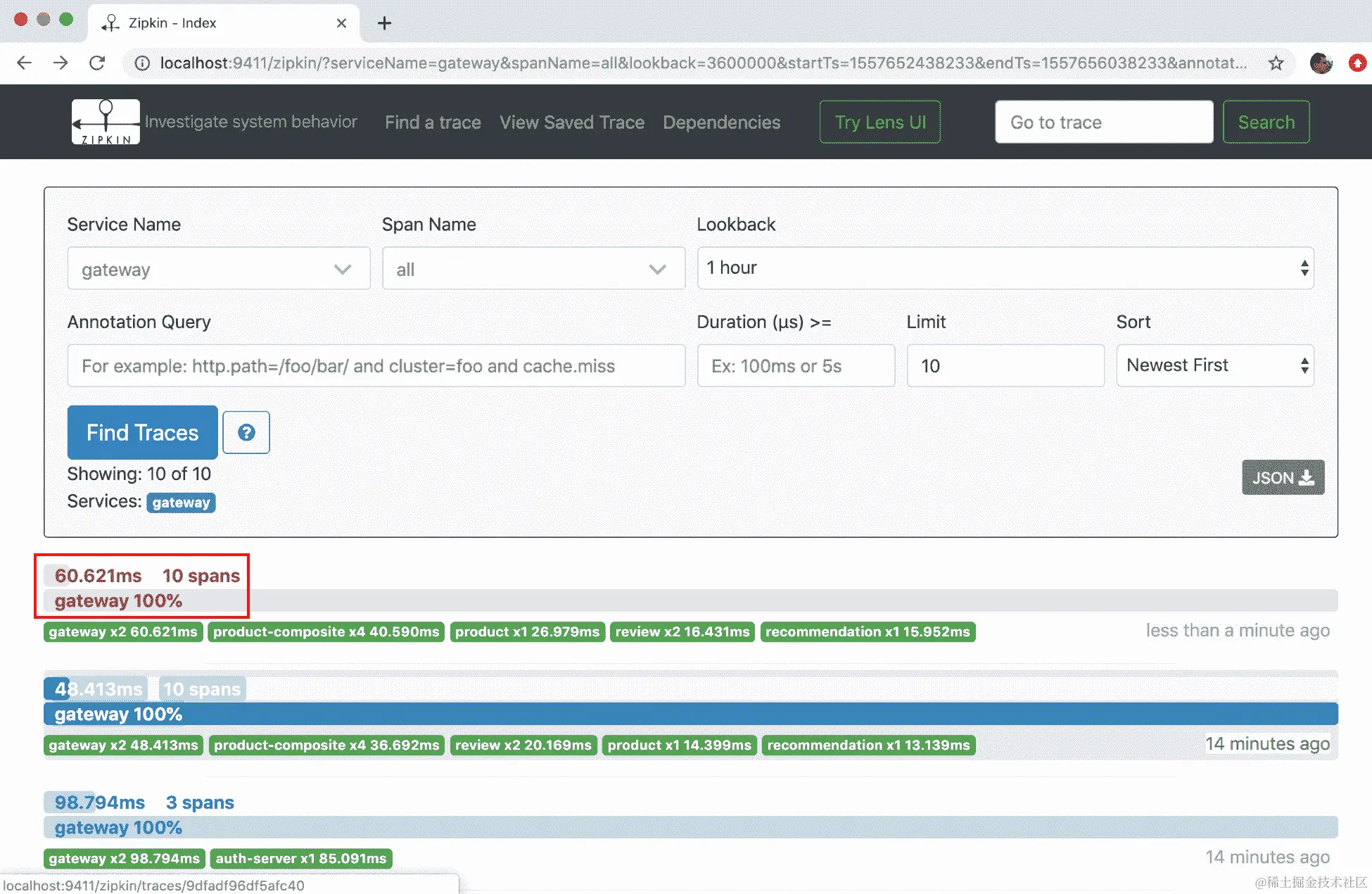Screen dimensions: 1372x894
Task: Open the blue 48.413ms trace bar
Action: [690, 714]
